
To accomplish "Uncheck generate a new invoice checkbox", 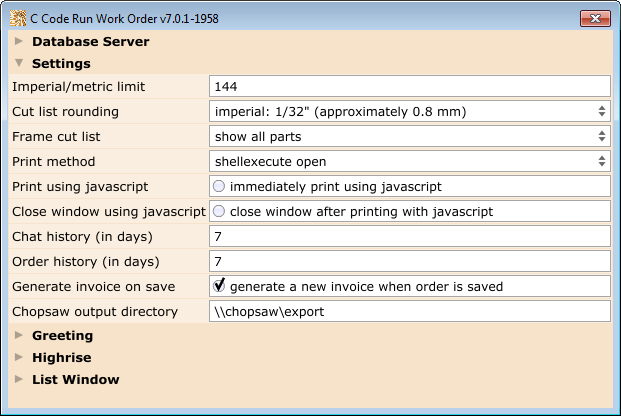I will click(x=219, y=286).
